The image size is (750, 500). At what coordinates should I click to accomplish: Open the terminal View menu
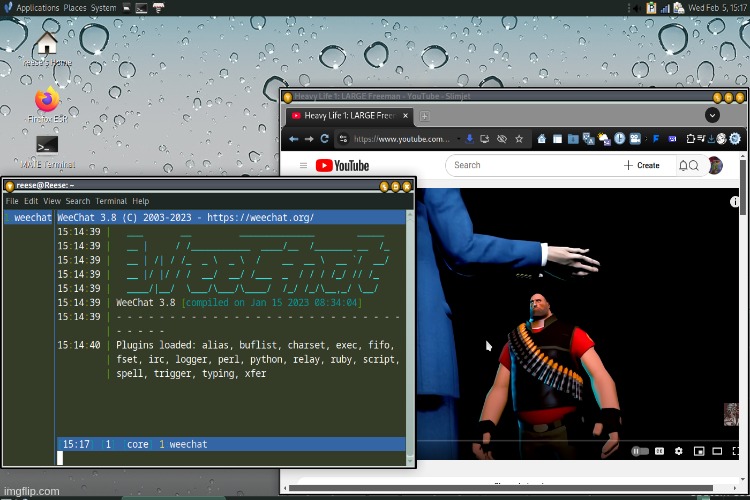pyautogui.click(x=52, y=201)
